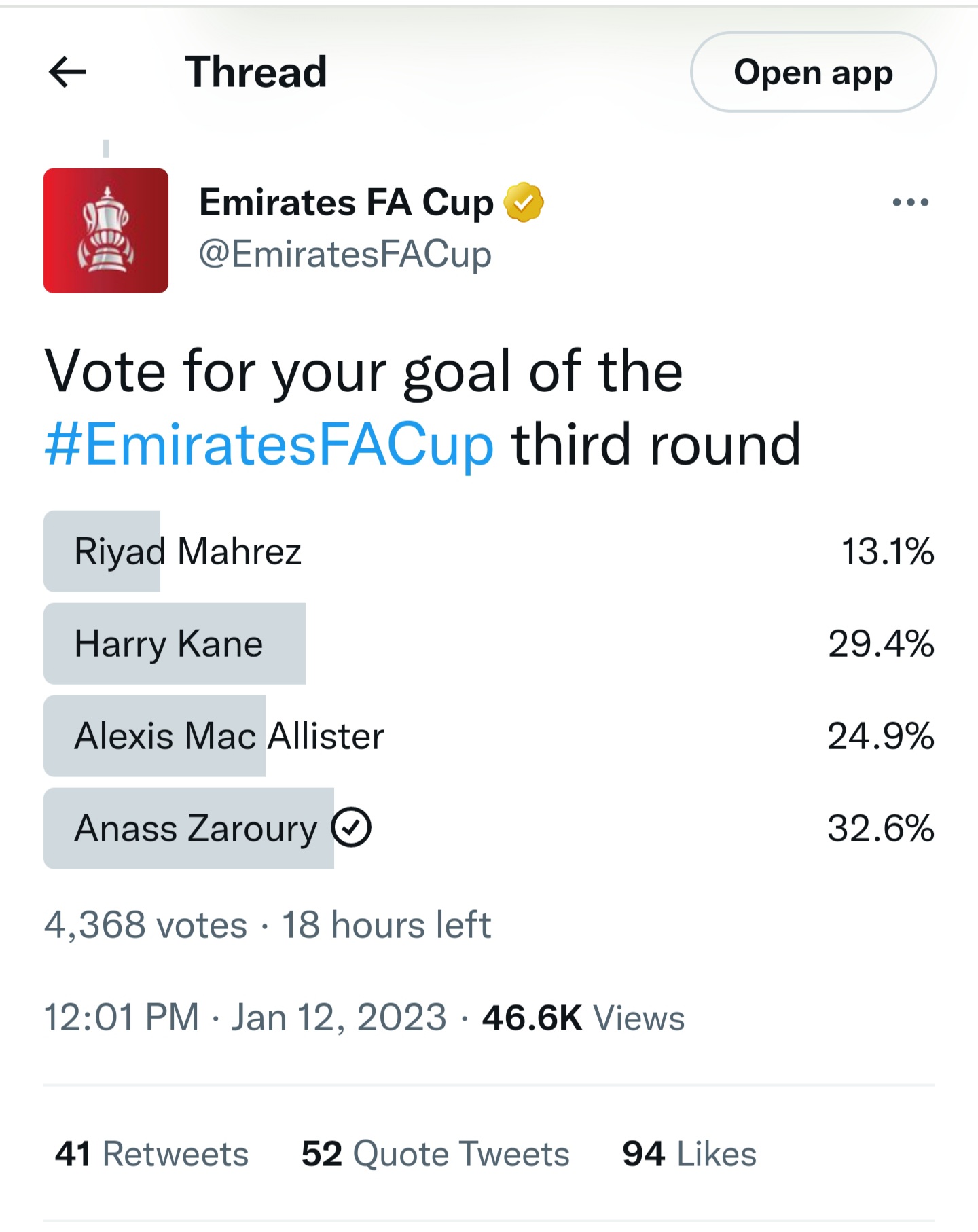Open the Emirates FA Cup profile picture

pos(106,231)
